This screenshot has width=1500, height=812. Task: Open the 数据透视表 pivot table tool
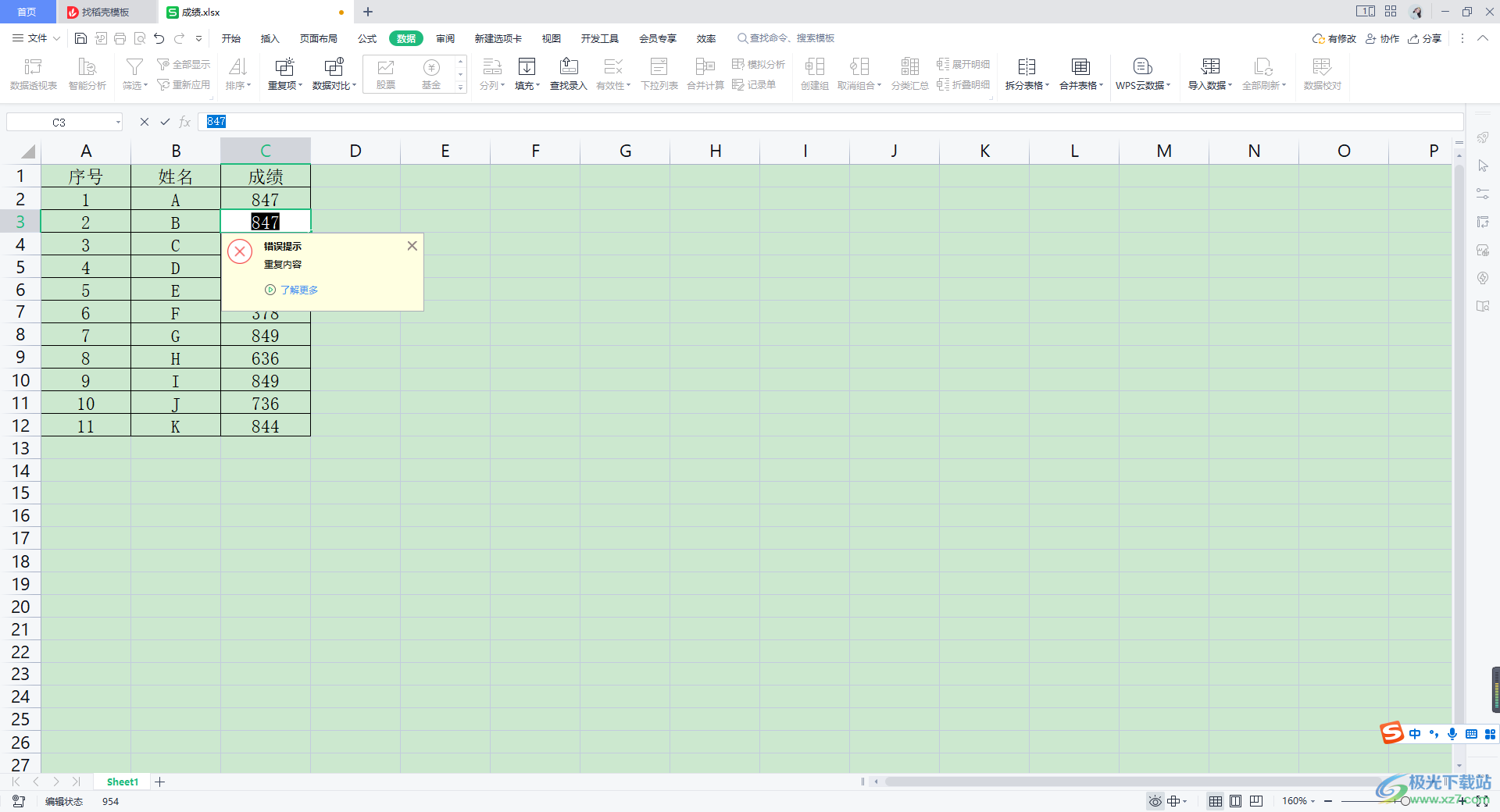[x=33, y=74]
